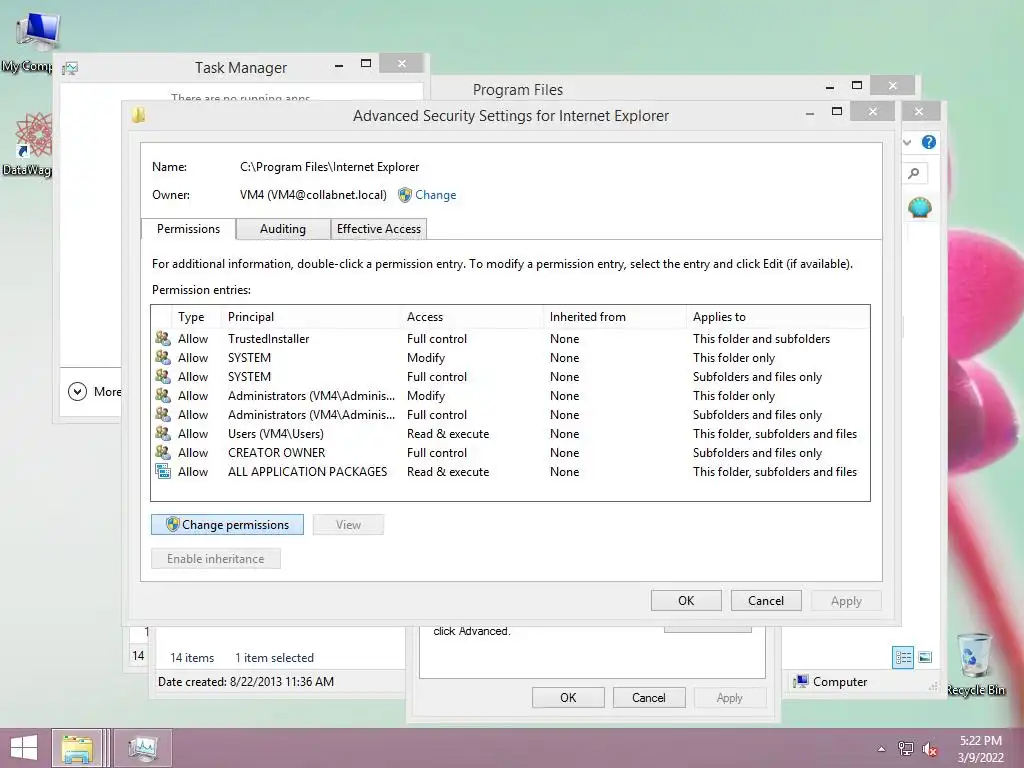Click the icon beside SYSTEM Full control entry

(x=163, y=376)
